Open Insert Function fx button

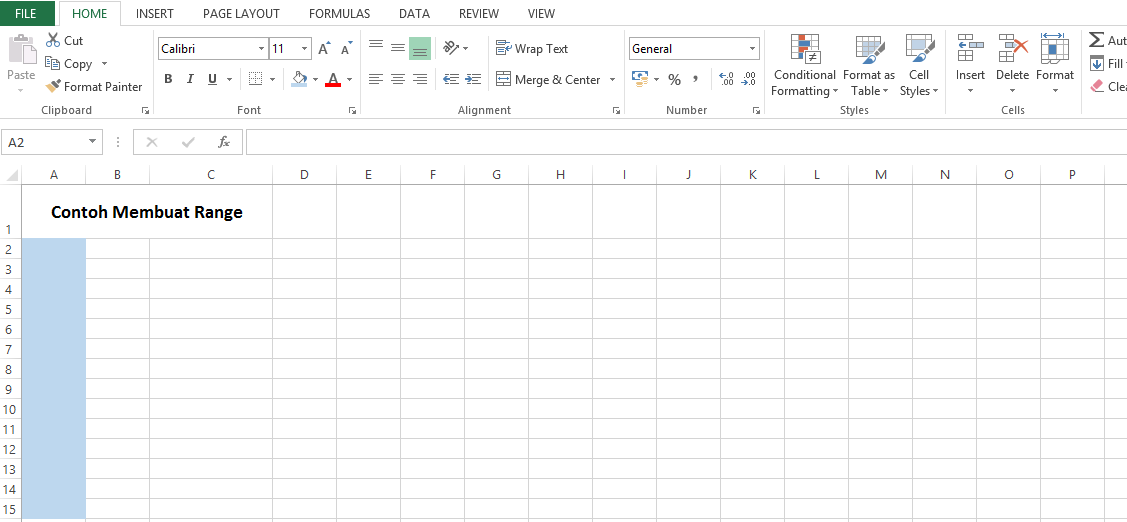pos(224,142)
